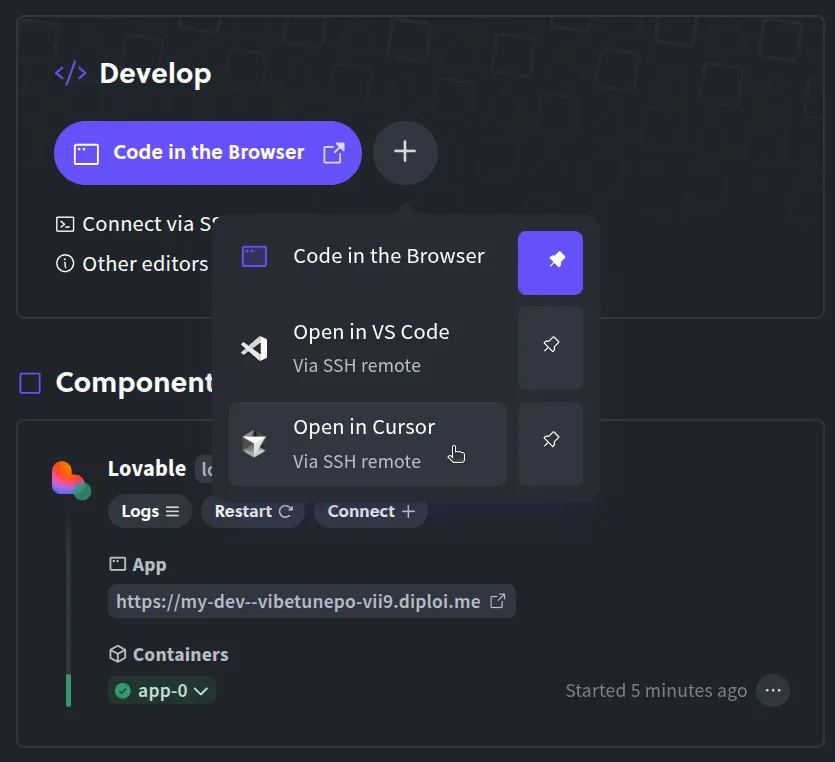Screen dimensions: 835x762
Task: Open the my-dev diploi.me app URL
Action: coord(298,601)
